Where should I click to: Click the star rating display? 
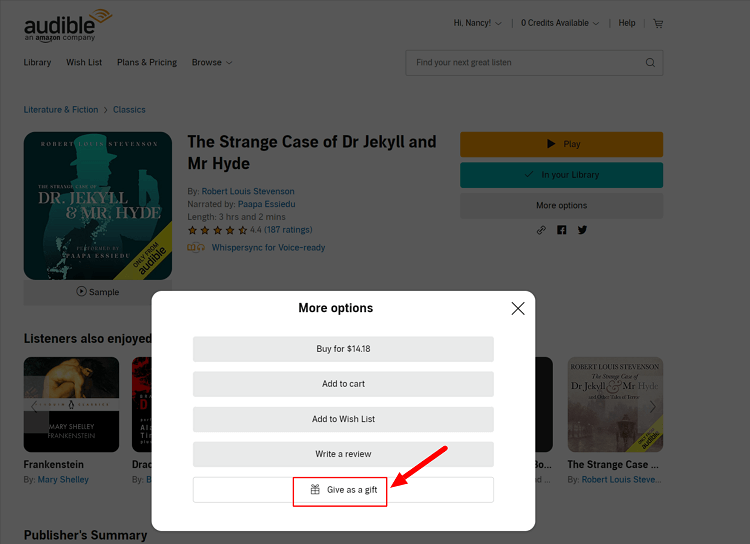218,230
